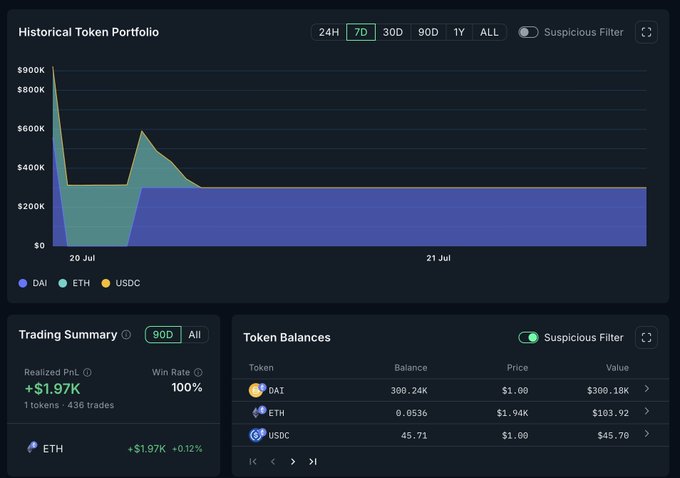680x478 pixels.
Task: Select All in Trading Summary
Action: [x=195, y=334]
